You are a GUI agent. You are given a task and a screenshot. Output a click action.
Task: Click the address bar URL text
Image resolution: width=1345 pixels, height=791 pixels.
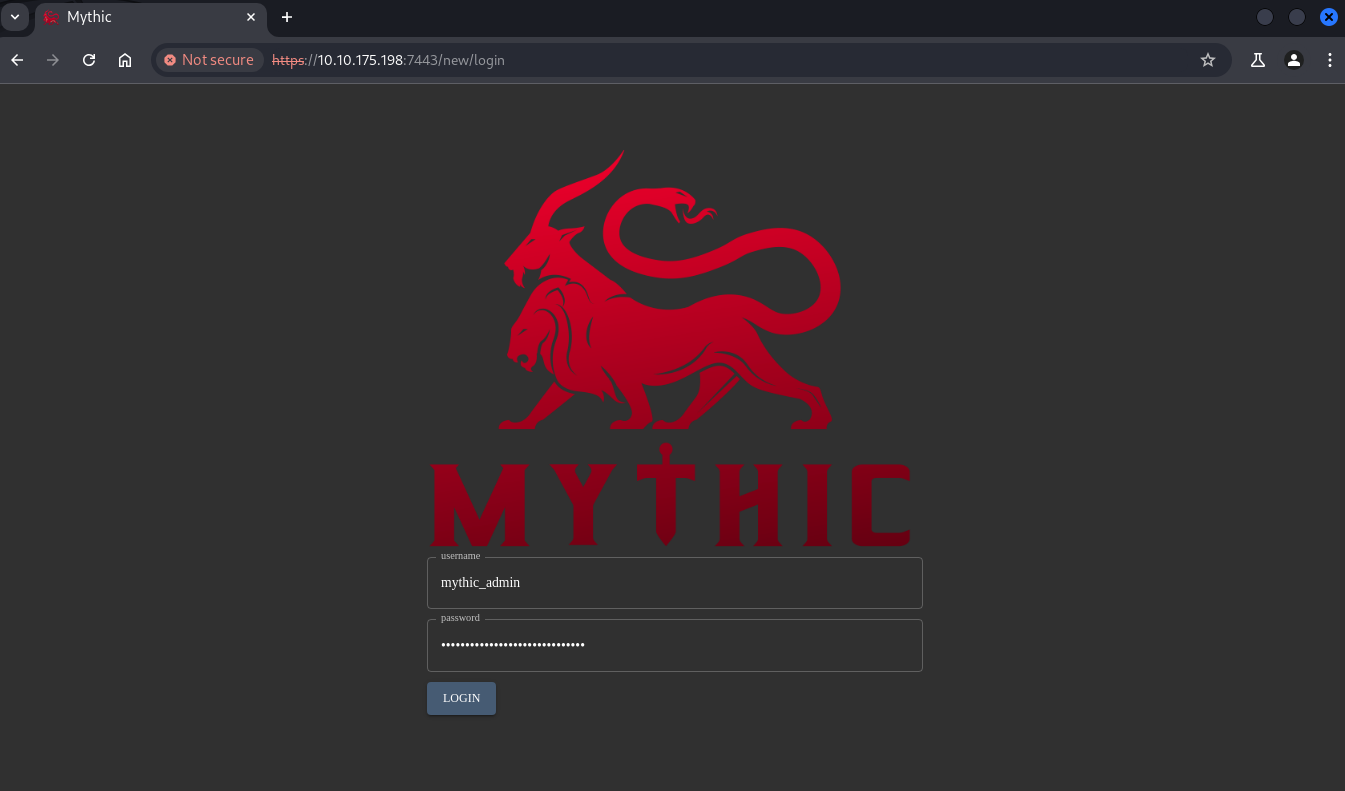[388, 60]
